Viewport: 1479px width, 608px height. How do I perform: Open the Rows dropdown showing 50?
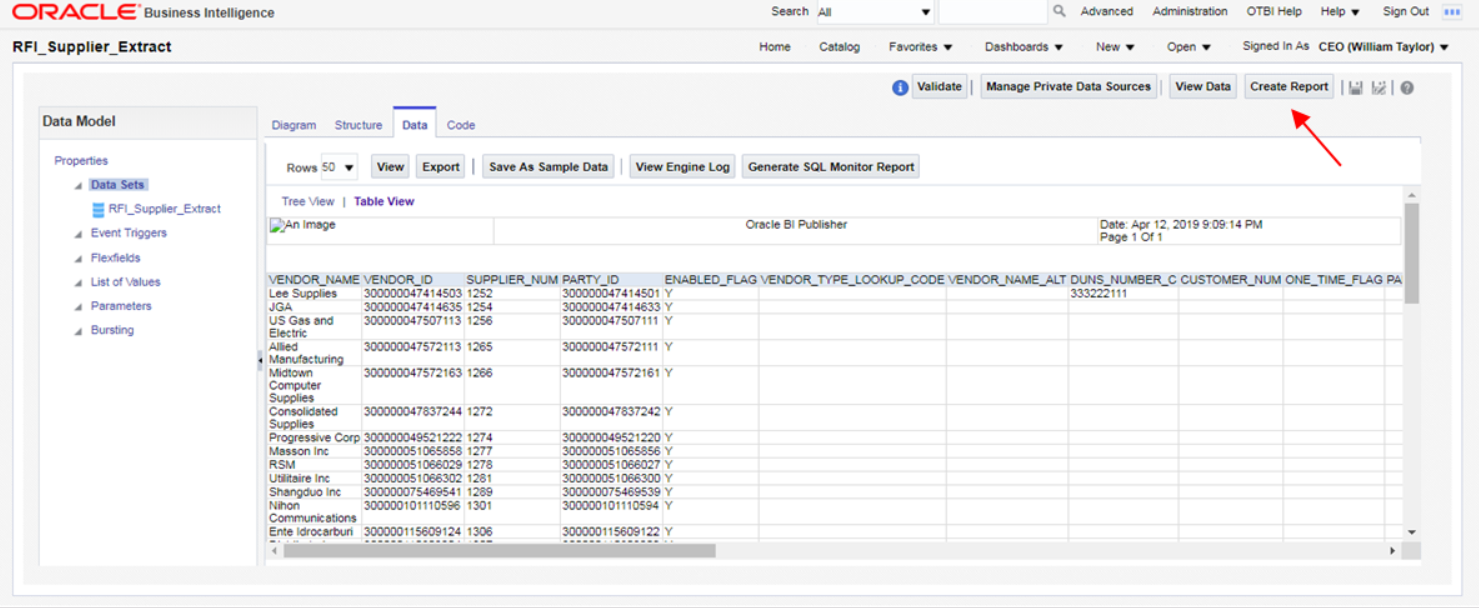click(338, 166)
